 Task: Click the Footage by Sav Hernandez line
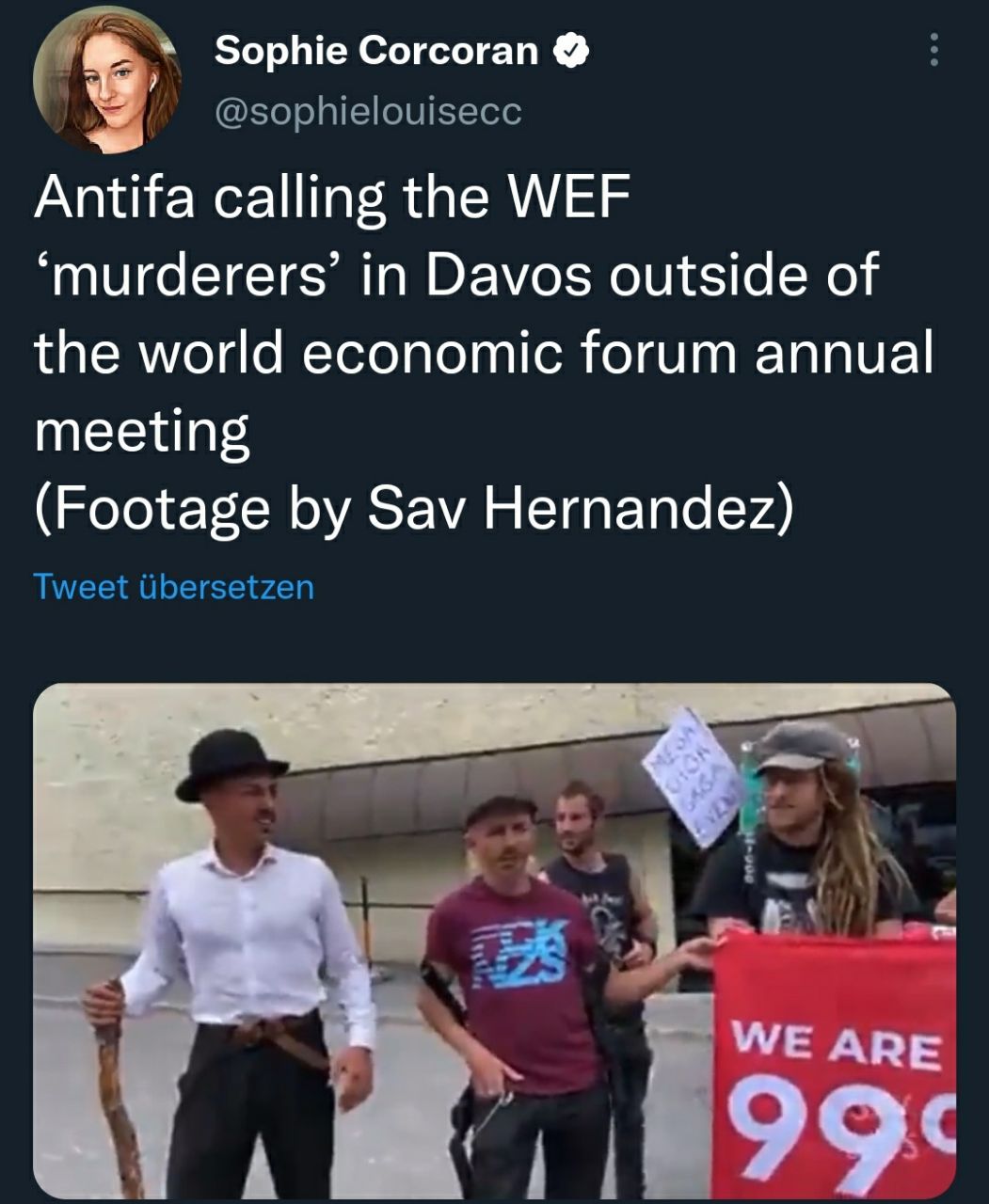[414, 508]
